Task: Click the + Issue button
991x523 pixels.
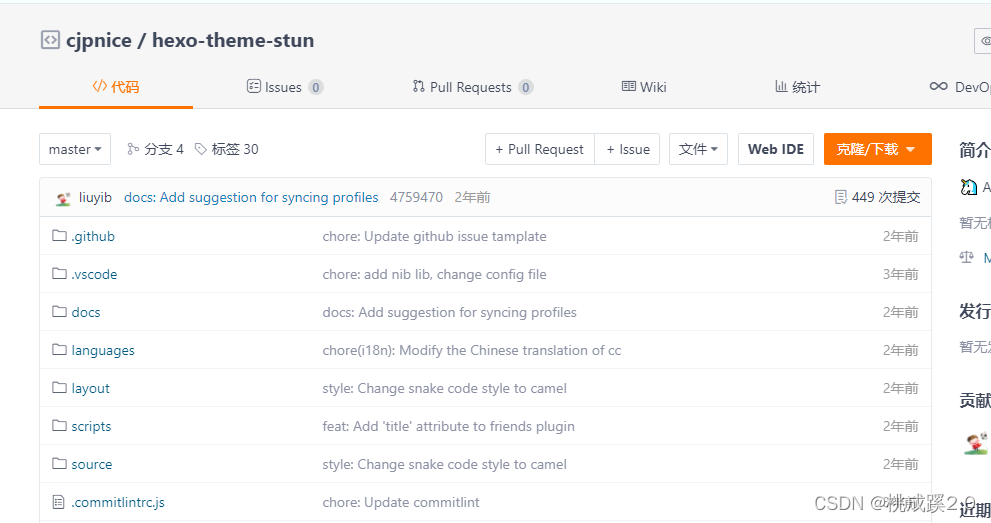Action: (628, 149)
